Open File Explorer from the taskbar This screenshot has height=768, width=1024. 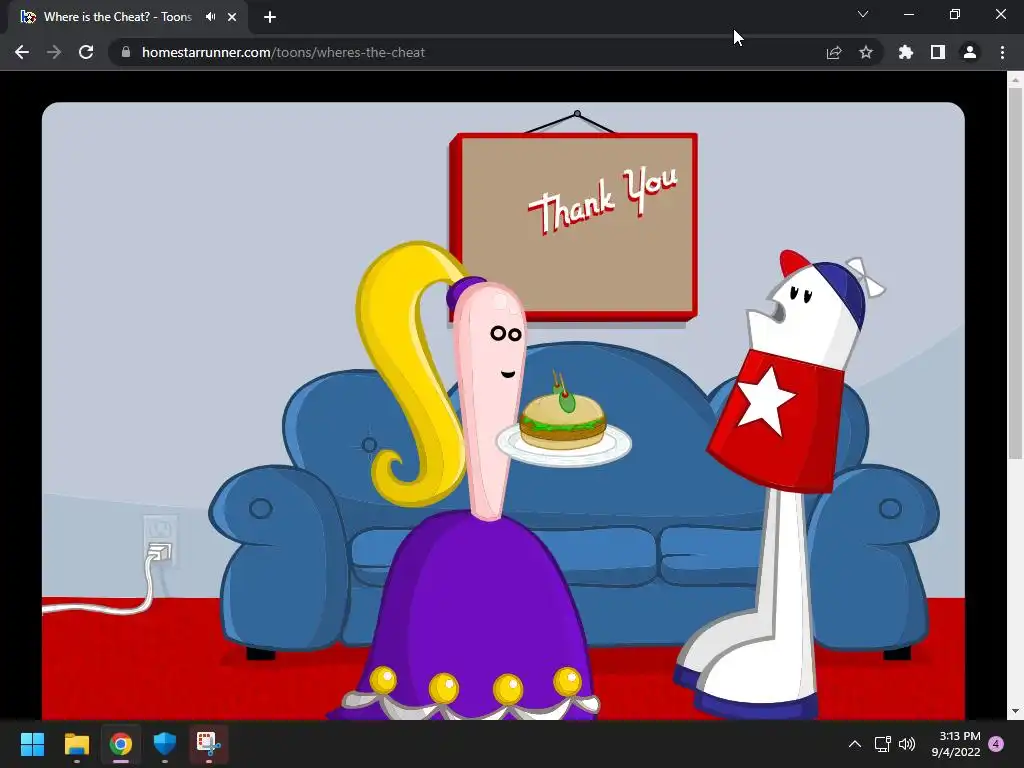[76, 744]
